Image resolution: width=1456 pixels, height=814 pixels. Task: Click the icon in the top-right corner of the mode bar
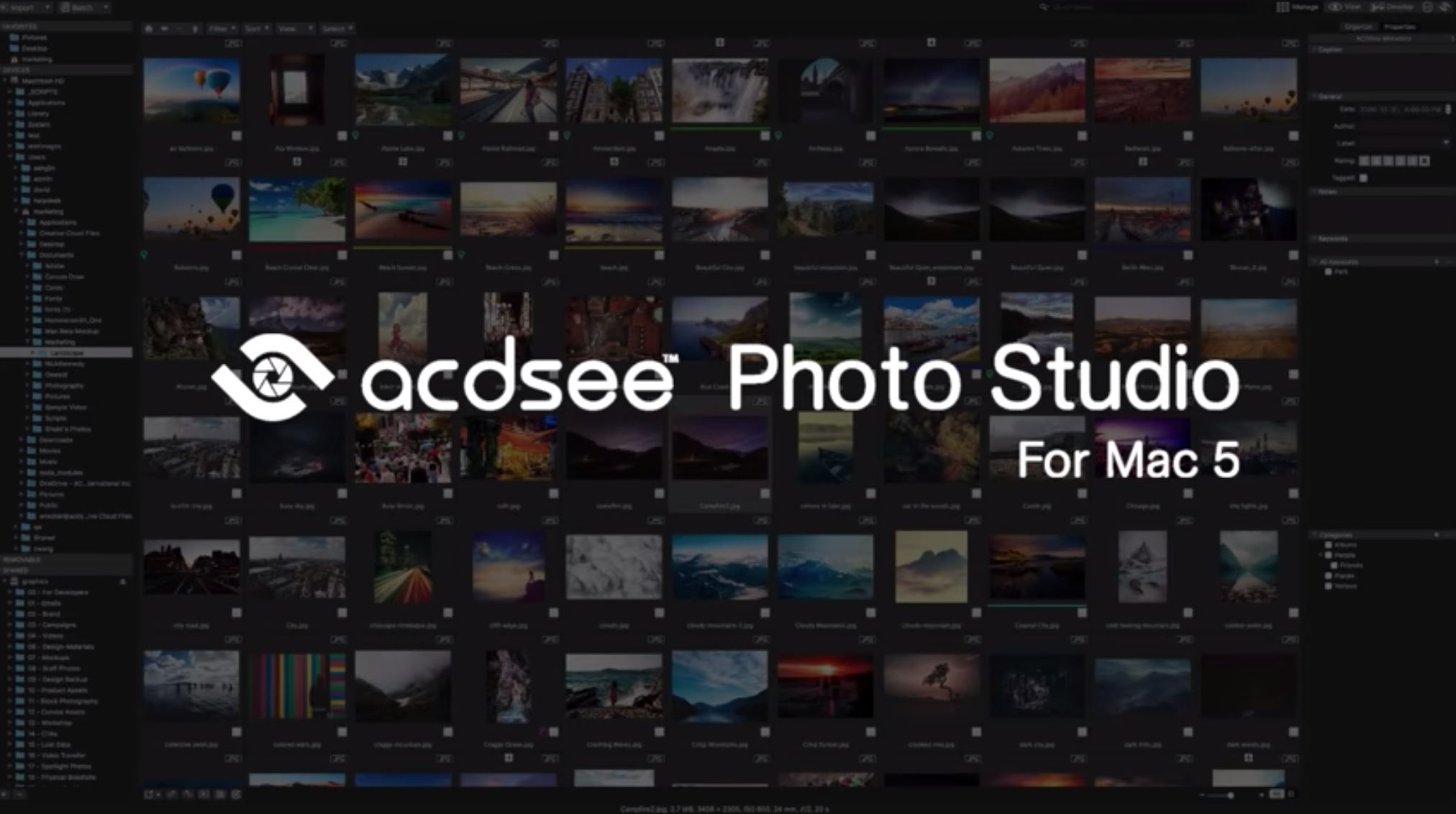pyautogui.click(x=1444, y=6)
